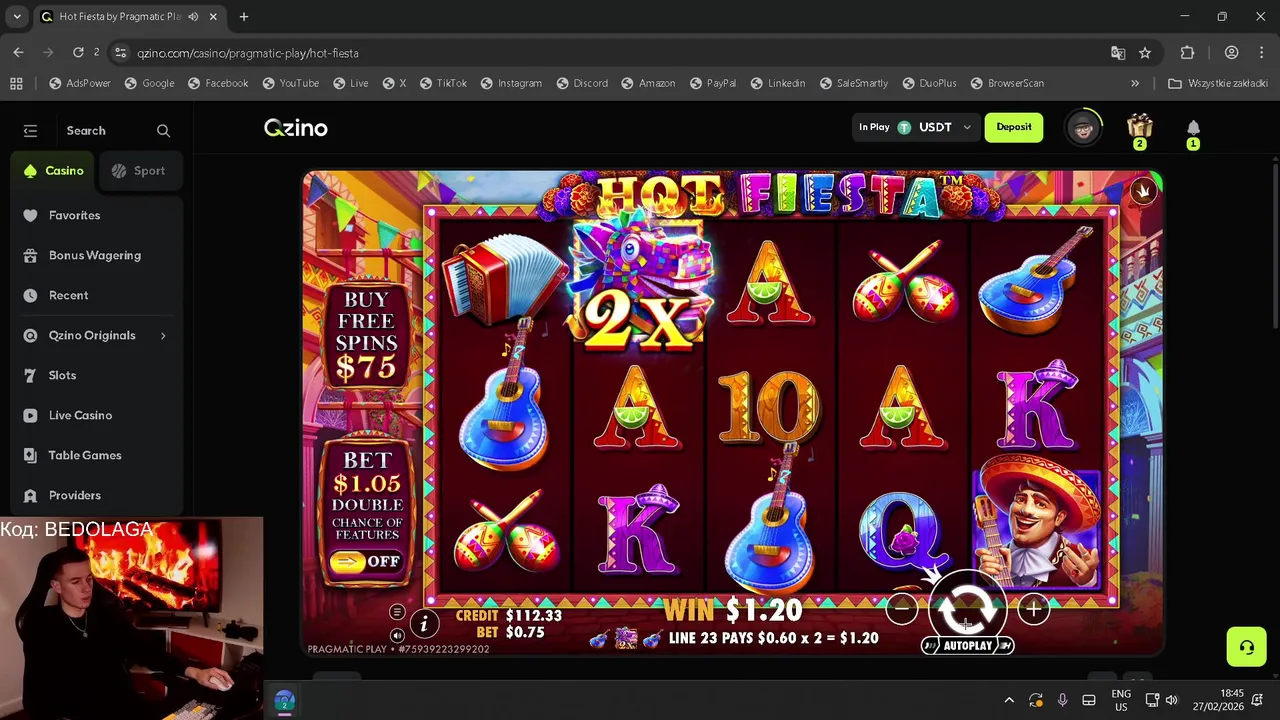The width and height of the screenshot is (1280, 720).
Task: Open Table Games category
Action: coord(85,455)
